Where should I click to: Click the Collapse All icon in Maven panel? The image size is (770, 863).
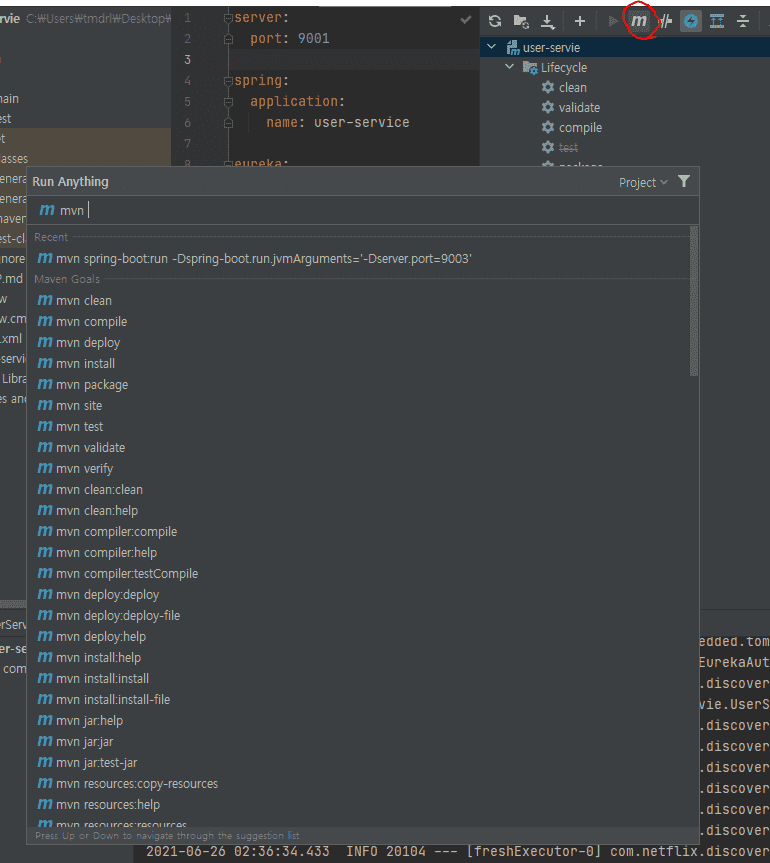coord(743,21)
